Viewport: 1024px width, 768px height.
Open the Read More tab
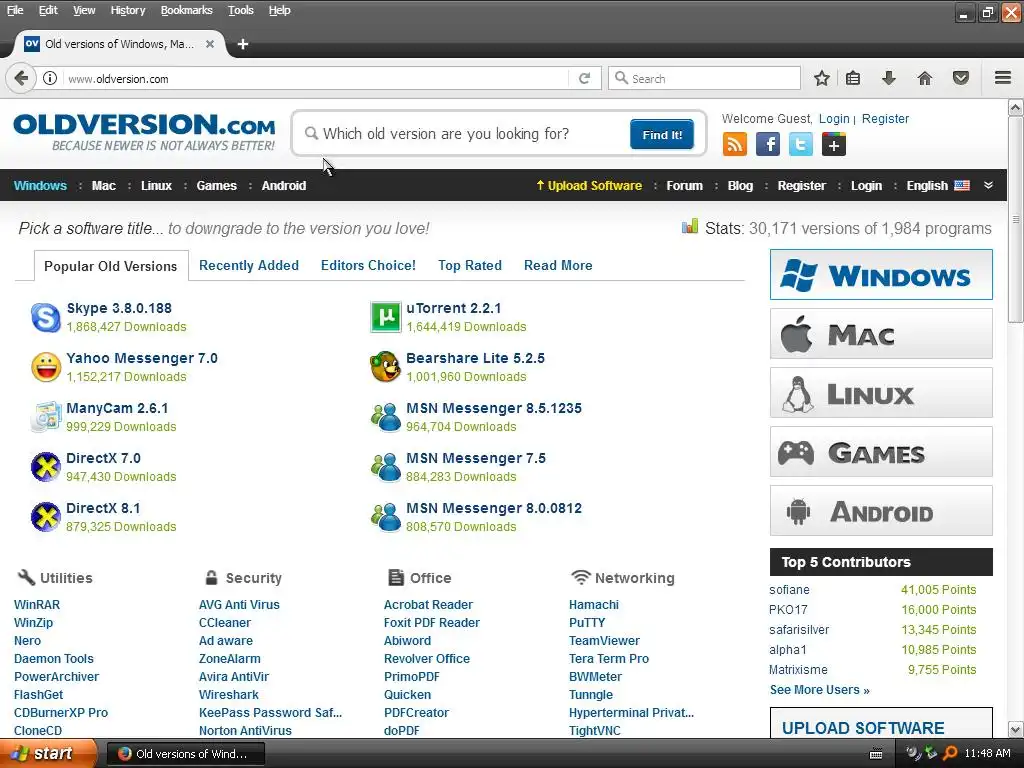pyautogui.click(x=558, y=265)
